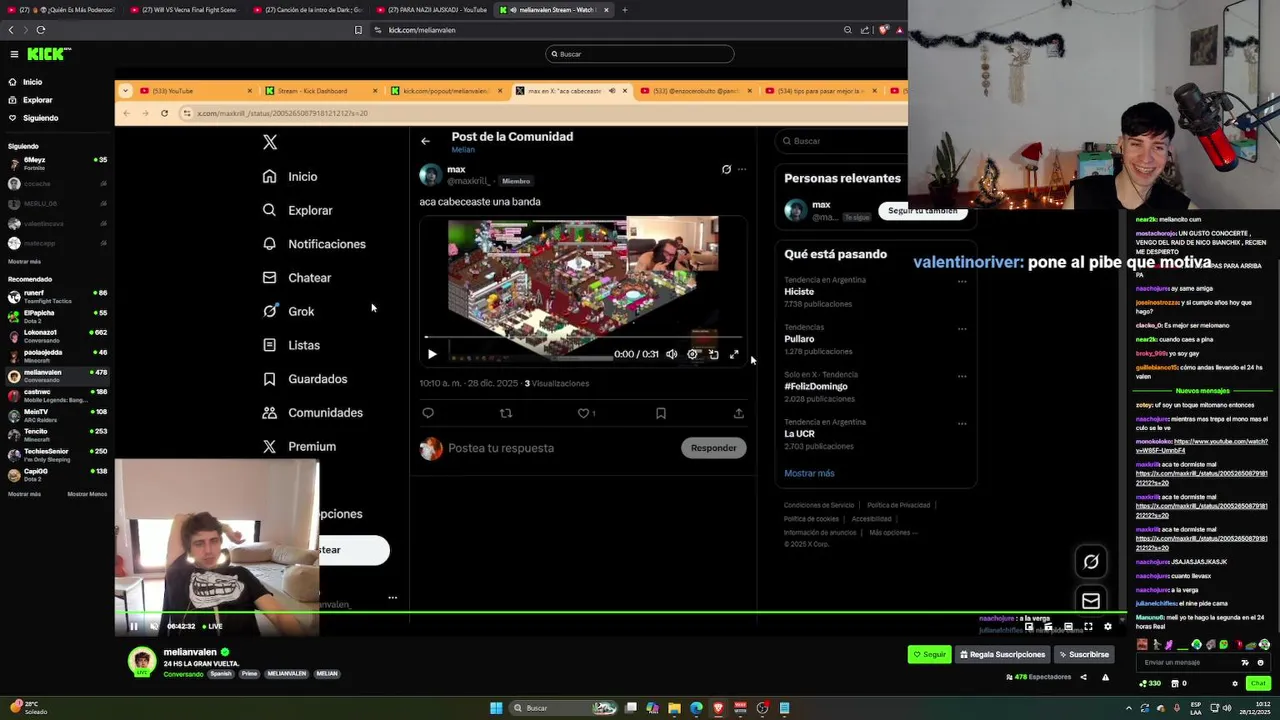Viewport: 1280px width, 720px height.
Task: Expand followed list with Mostrar más
Action: (x=24, y=261)
